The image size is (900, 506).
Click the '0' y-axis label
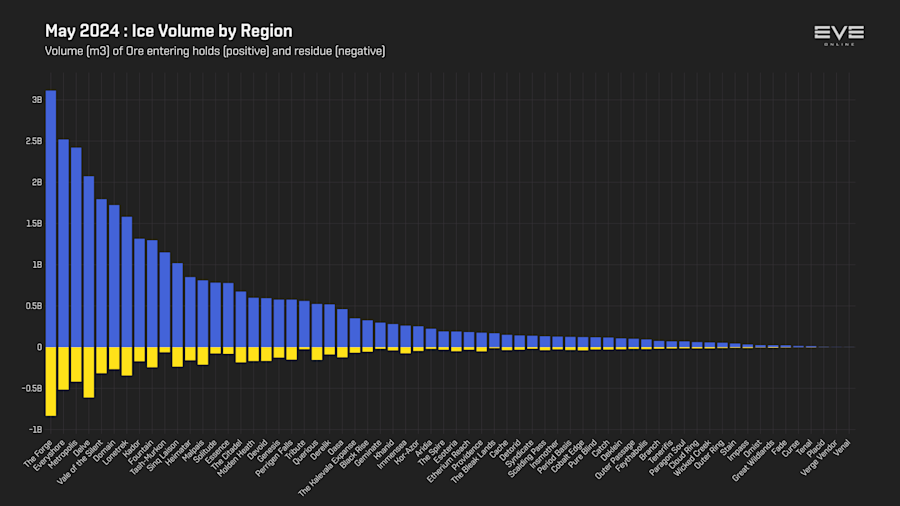[39, 347]
